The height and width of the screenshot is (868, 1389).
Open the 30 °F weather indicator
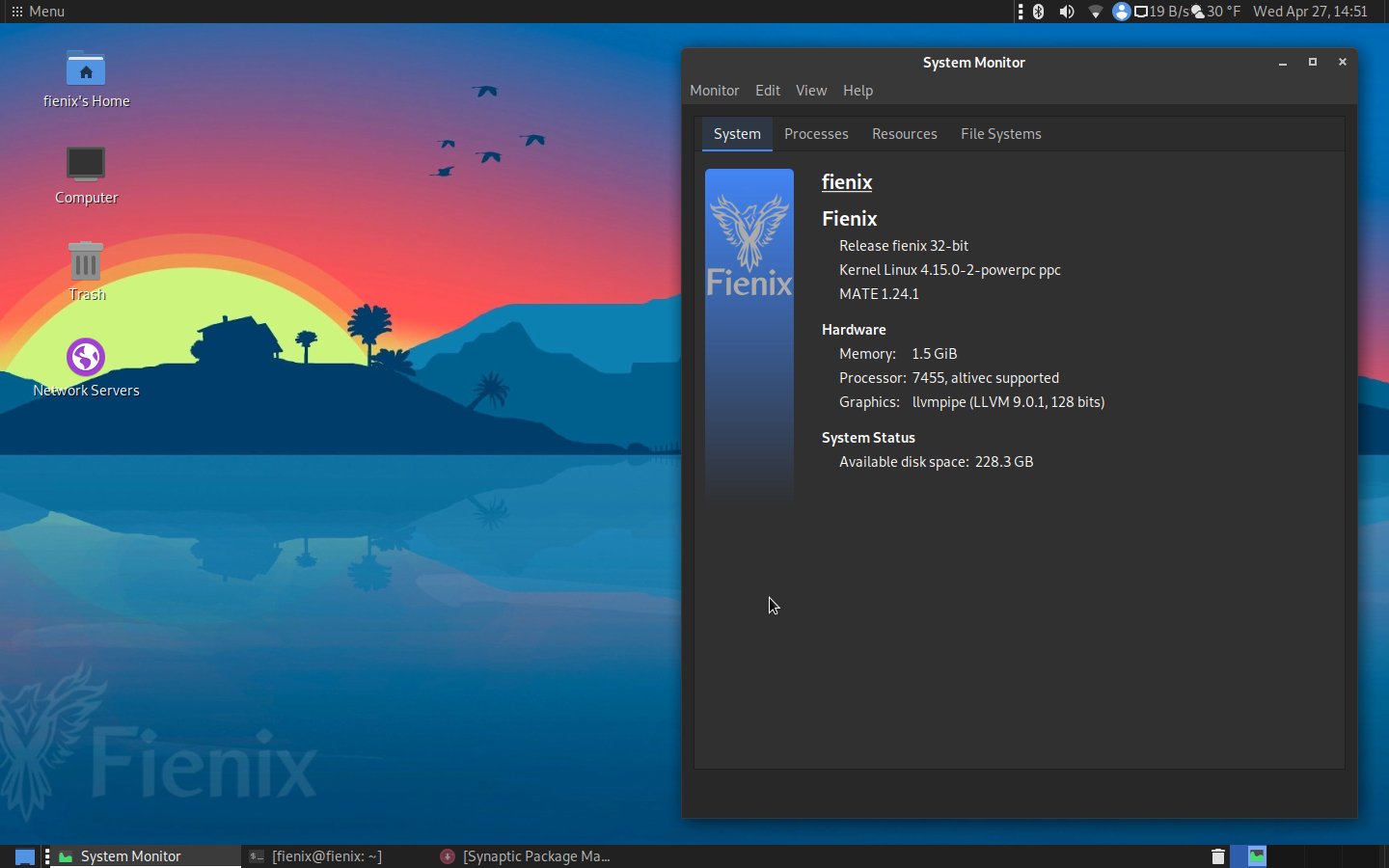pyautogui.click(x=1217, y=11)
